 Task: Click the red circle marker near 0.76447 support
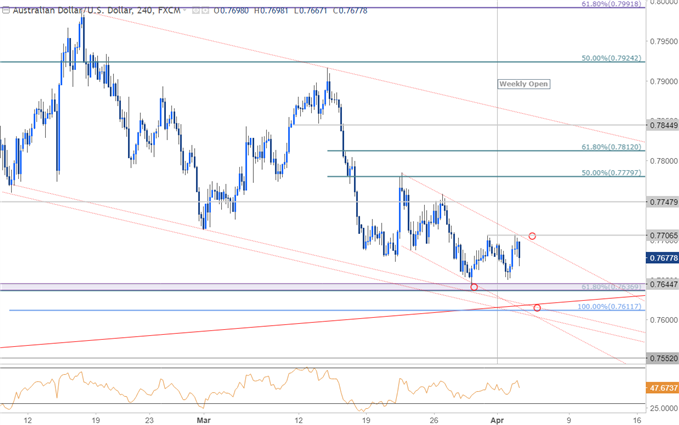click(x=474, y=287)
